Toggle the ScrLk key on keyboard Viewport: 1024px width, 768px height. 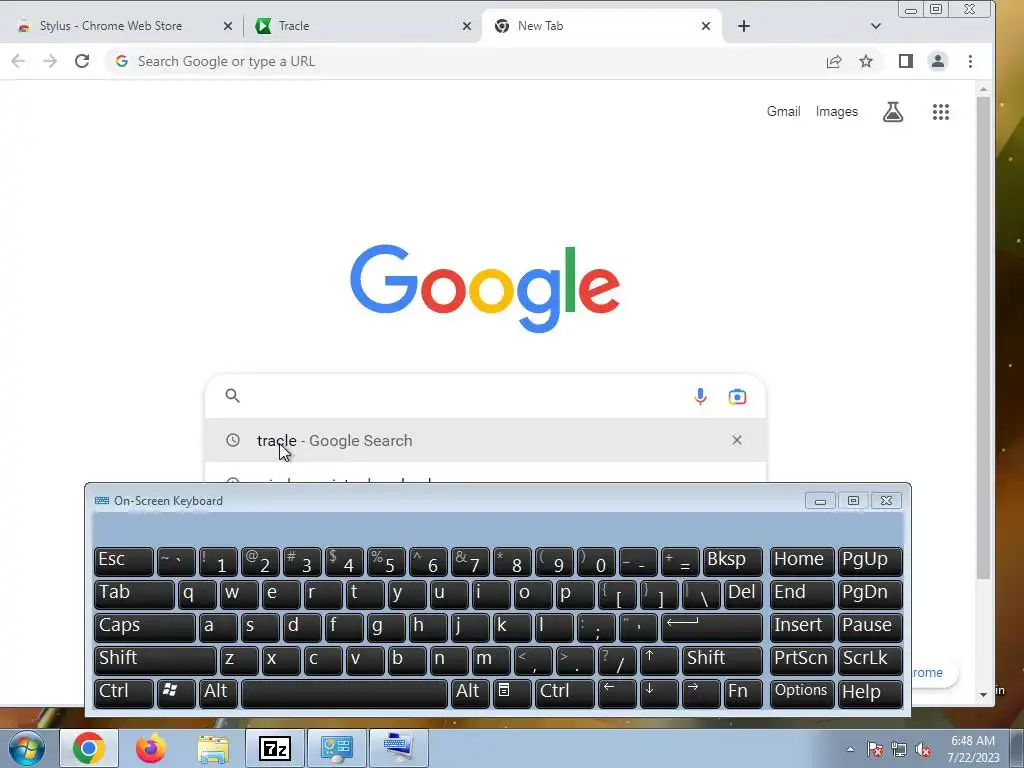[869, 660]
